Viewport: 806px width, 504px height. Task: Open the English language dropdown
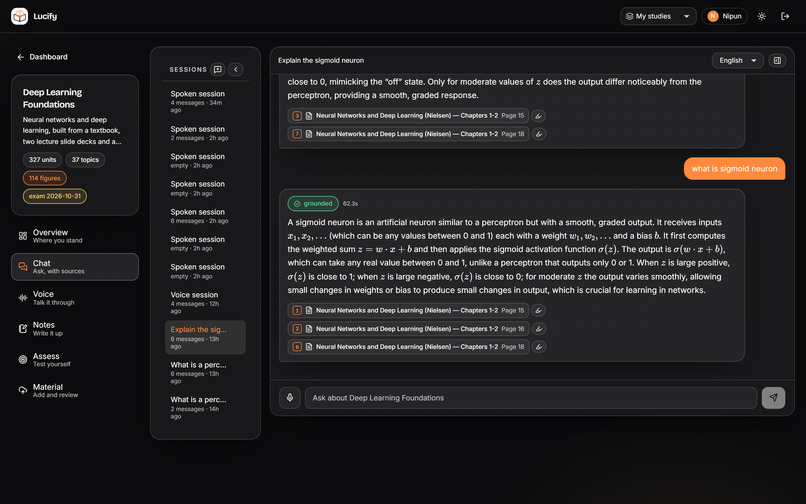tap(737, 61)
